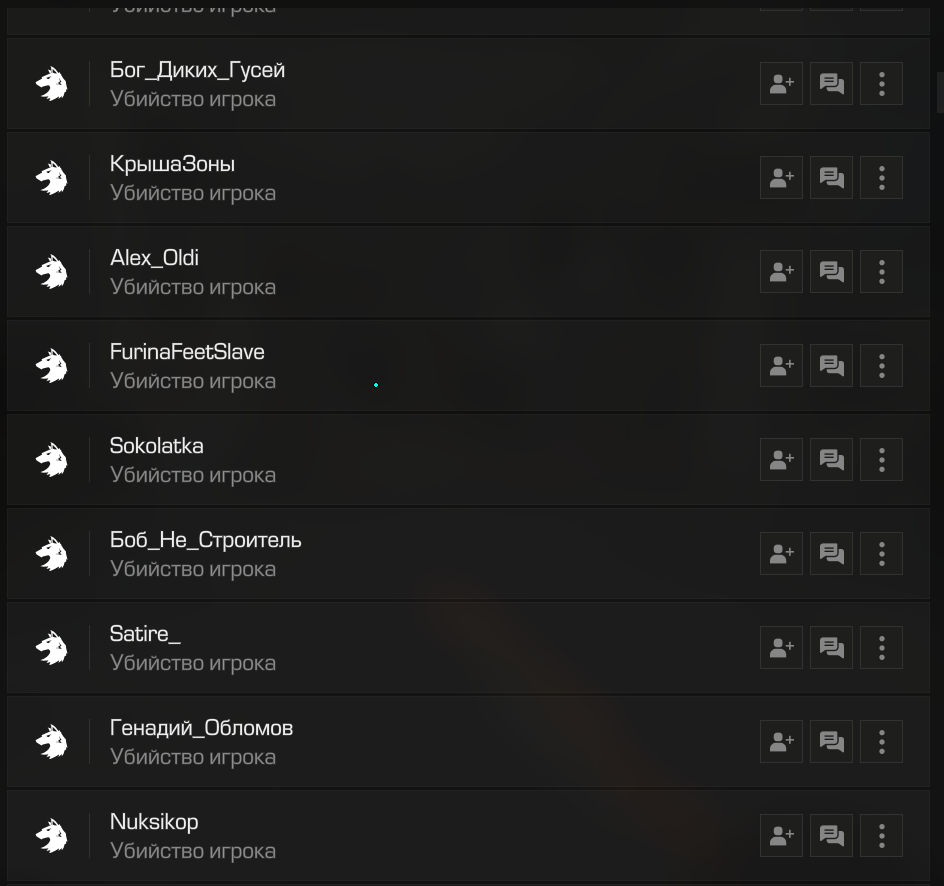This screenshot has width=944, height=886.
Task: Open more options for Alex_Oldi
Action: [x=881, y=271]
